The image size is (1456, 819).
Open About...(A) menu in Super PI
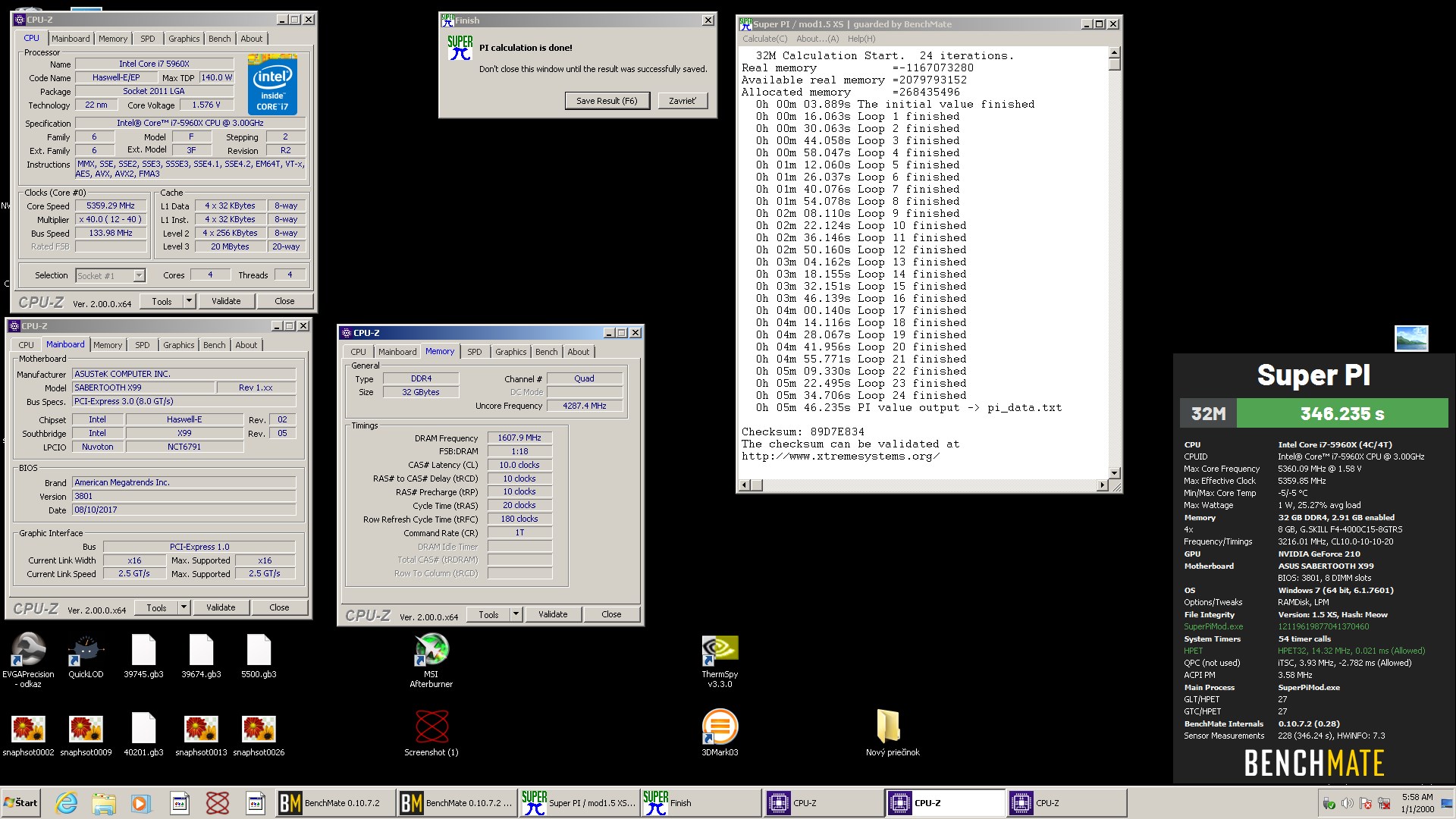(x=817, y=39)
